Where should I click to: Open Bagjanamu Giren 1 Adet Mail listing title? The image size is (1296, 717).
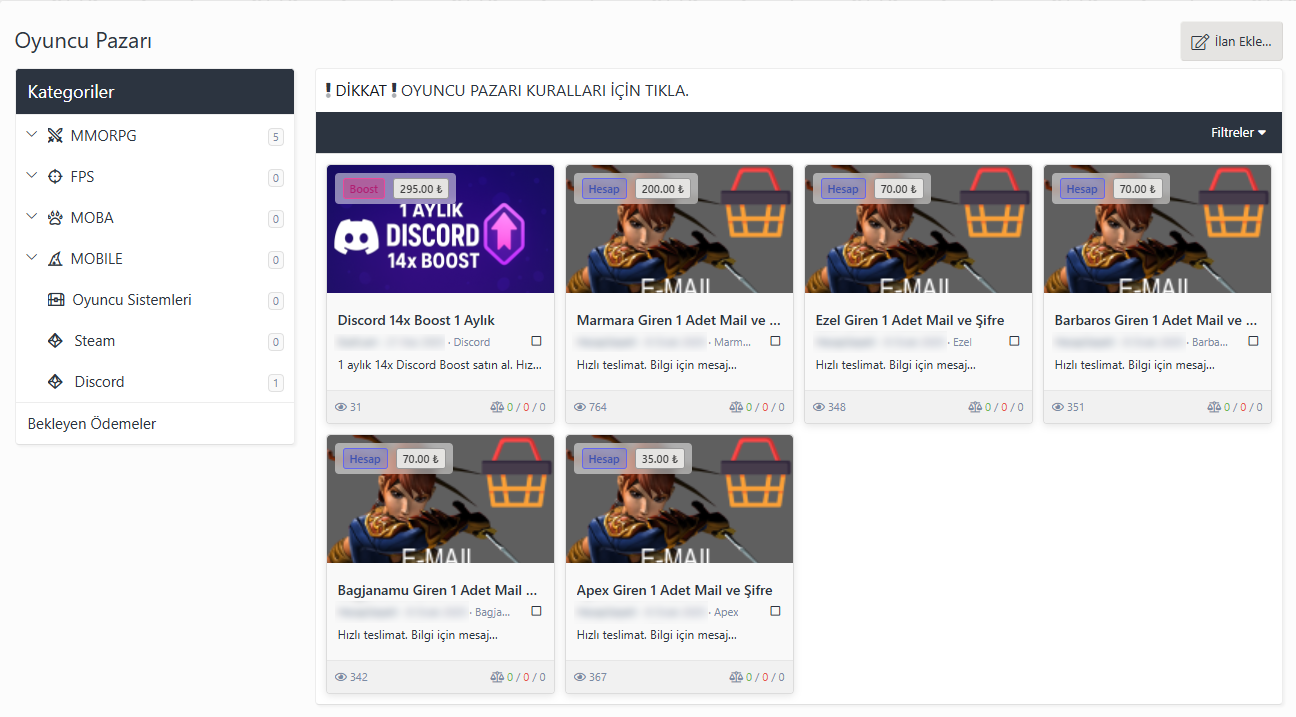pos(438,590)
